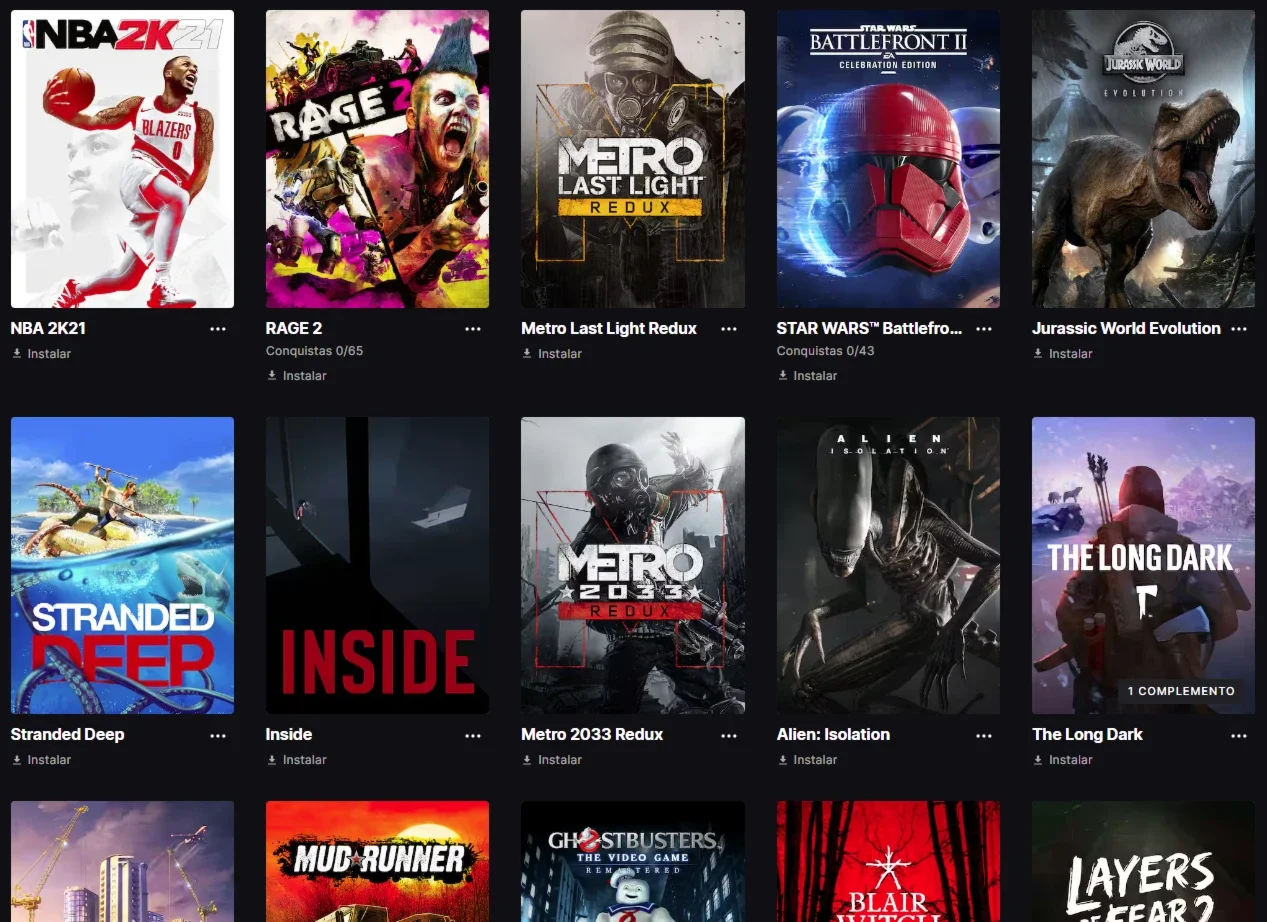Click the STAR WARS Battlefro... title

869,328
